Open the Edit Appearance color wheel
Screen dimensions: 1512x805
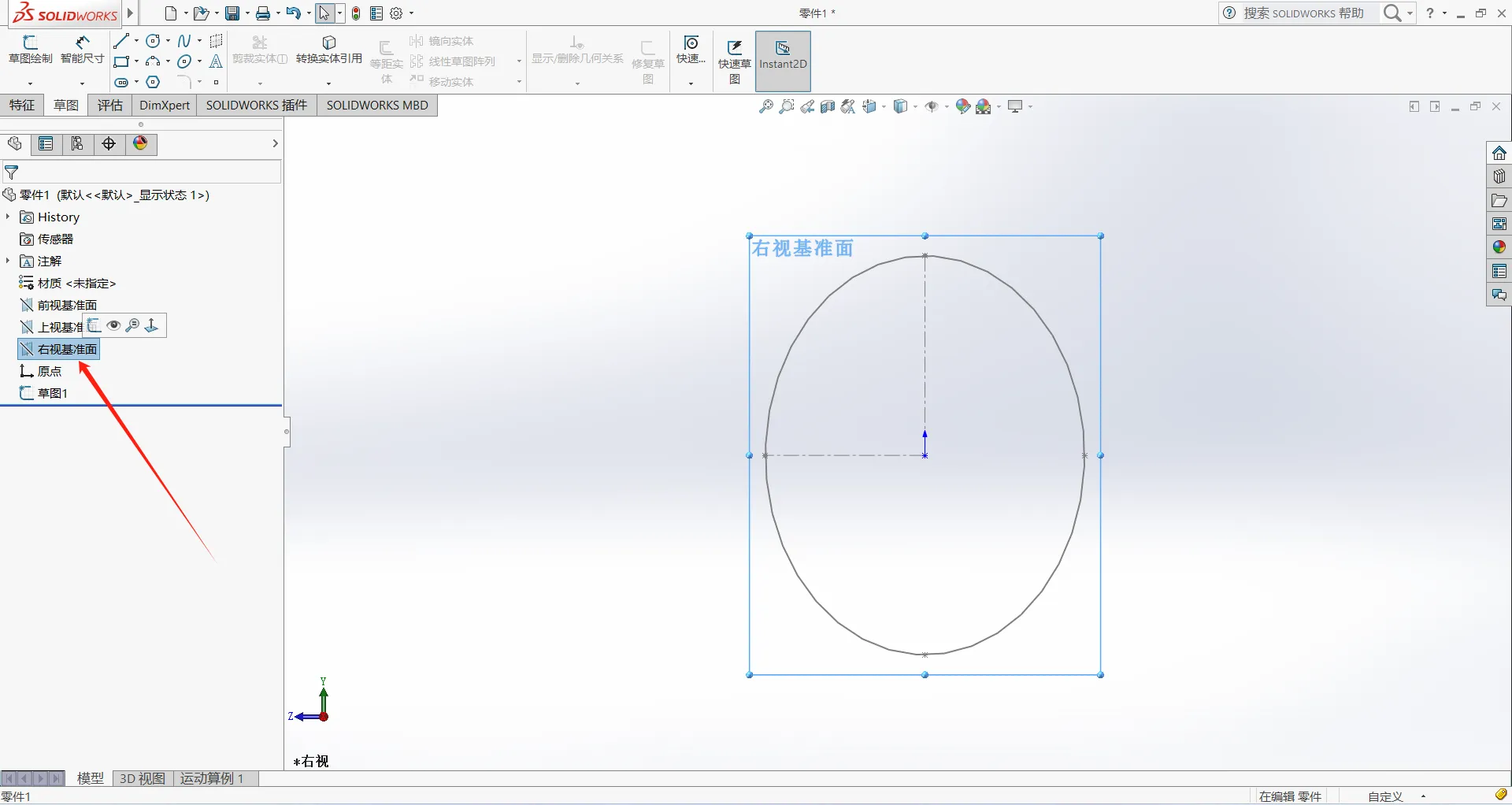pos(962,106)
